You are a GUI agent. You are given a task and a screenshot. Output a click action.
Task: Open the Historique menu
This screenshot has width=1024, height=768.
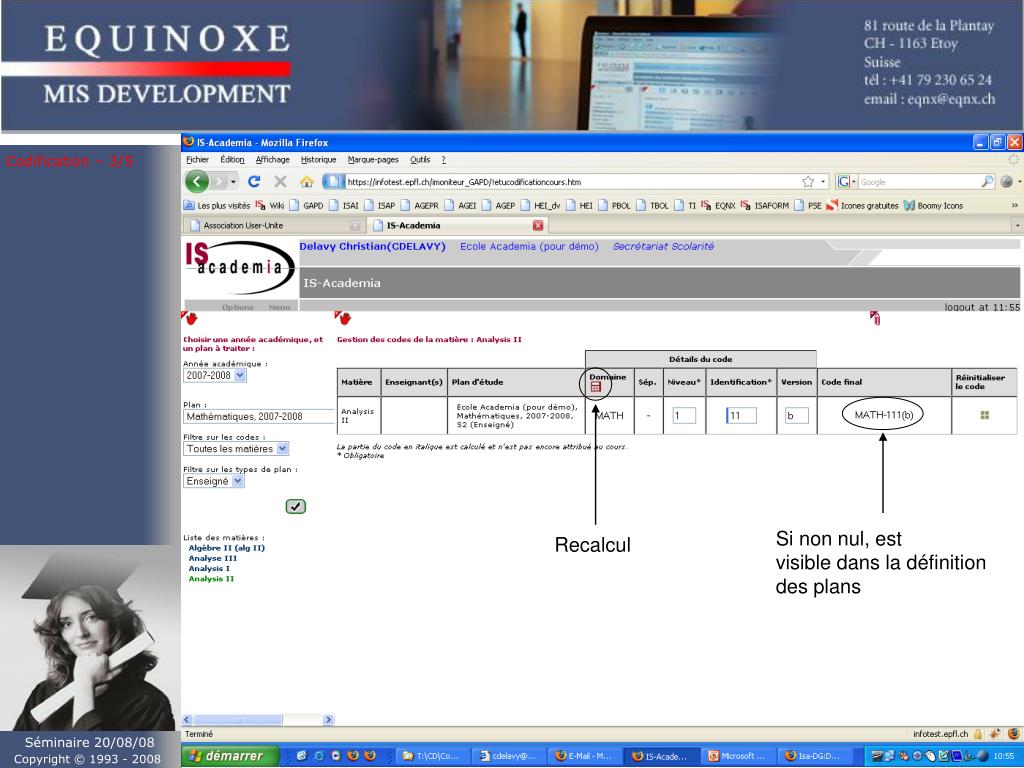319,159
